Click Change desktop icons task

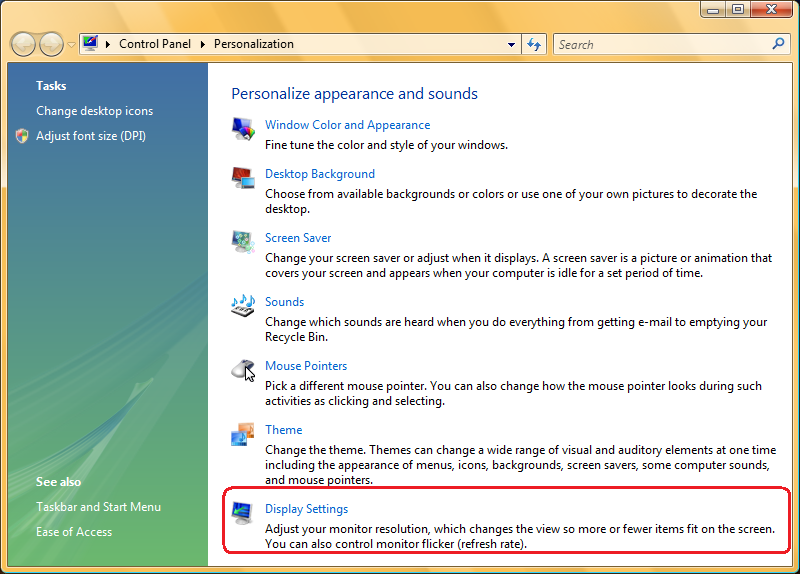[x=94, y=111]
